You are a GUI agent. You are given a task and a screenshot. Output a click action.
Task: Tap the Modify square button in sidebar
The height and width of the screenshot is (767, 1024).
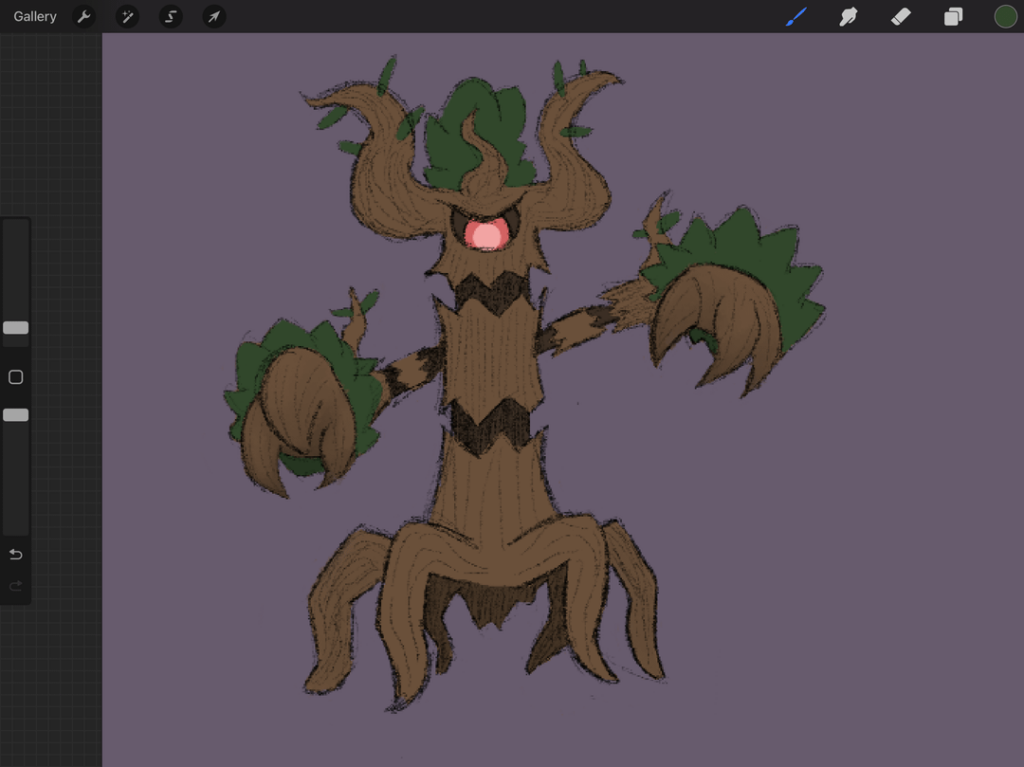pos(16,377)
